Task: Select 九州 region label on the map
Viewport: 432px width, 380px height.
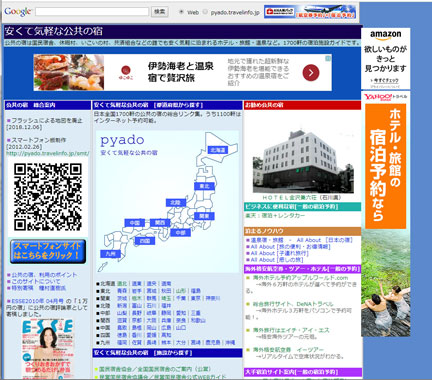Action: (110, 254)
